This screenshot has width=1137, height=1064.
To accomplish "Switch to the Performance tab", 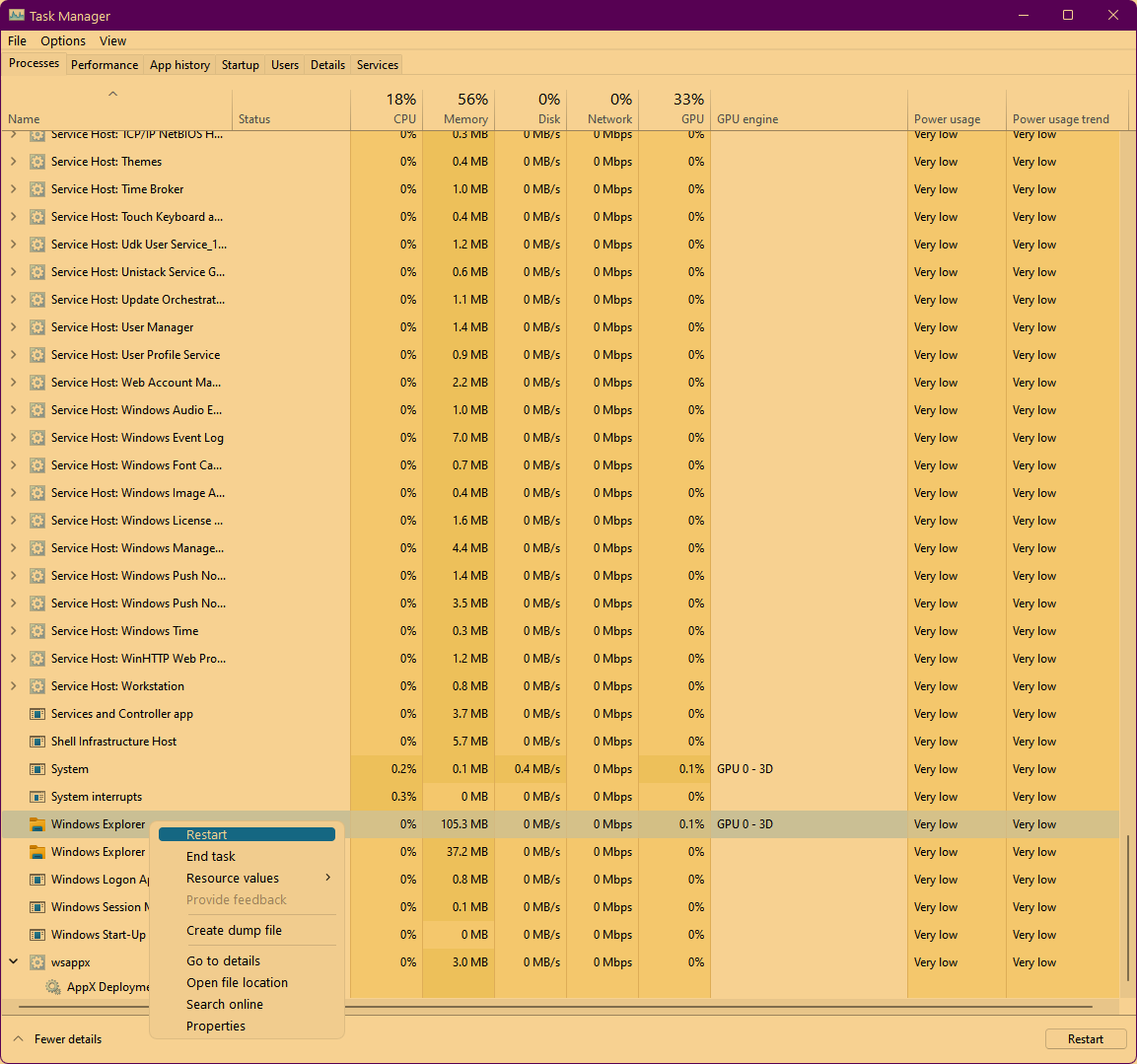I will click(x=105, y=64).
